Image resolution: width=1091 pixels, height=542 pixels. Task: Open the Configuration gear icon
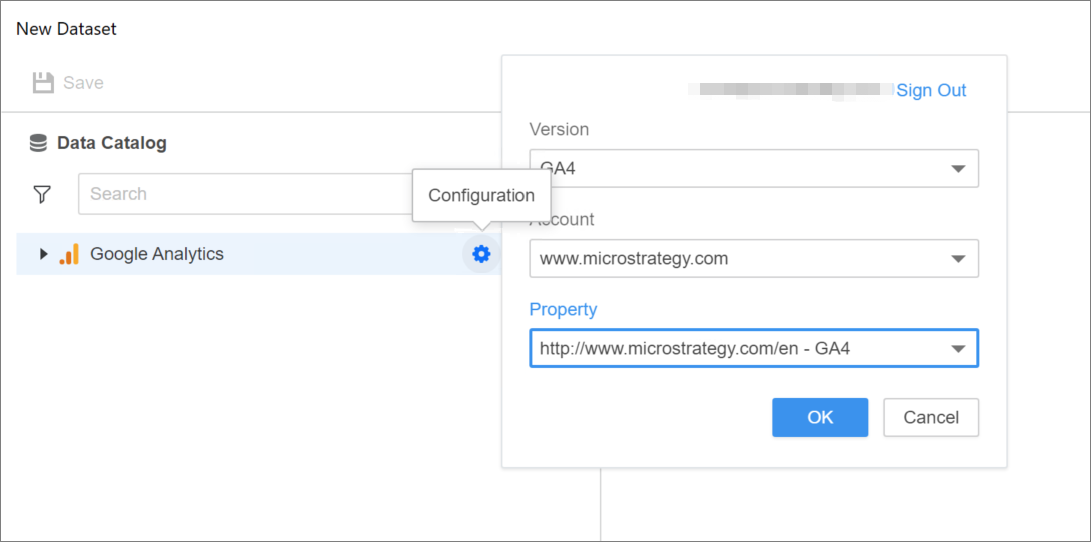481,254
